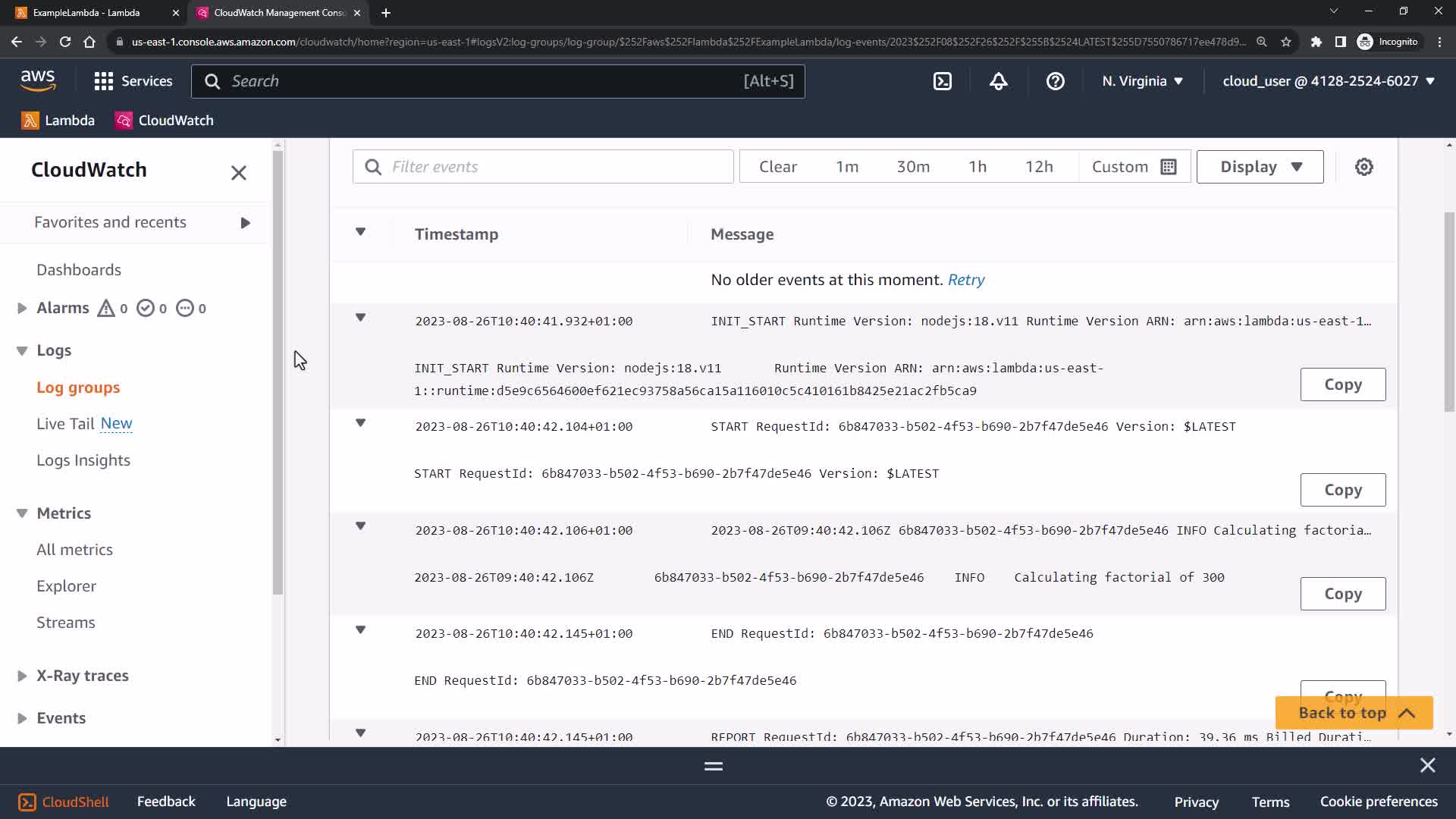Open the N. Virginia region selector
This screenshot has height=819, width=1456.
(1142, 81)
